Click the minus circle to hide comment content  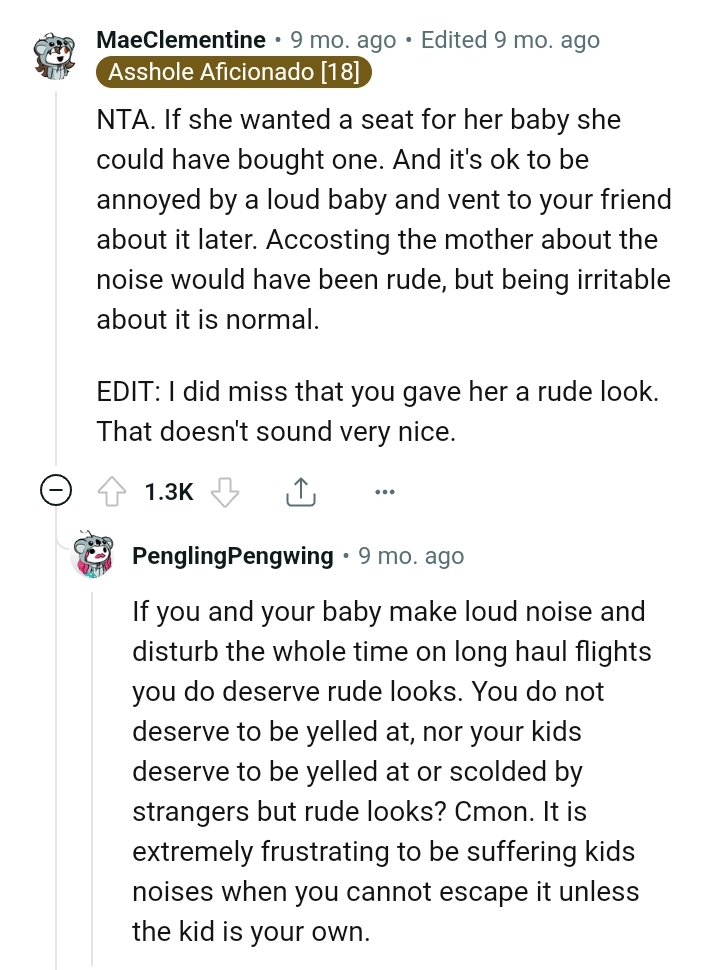click(57, 491)
